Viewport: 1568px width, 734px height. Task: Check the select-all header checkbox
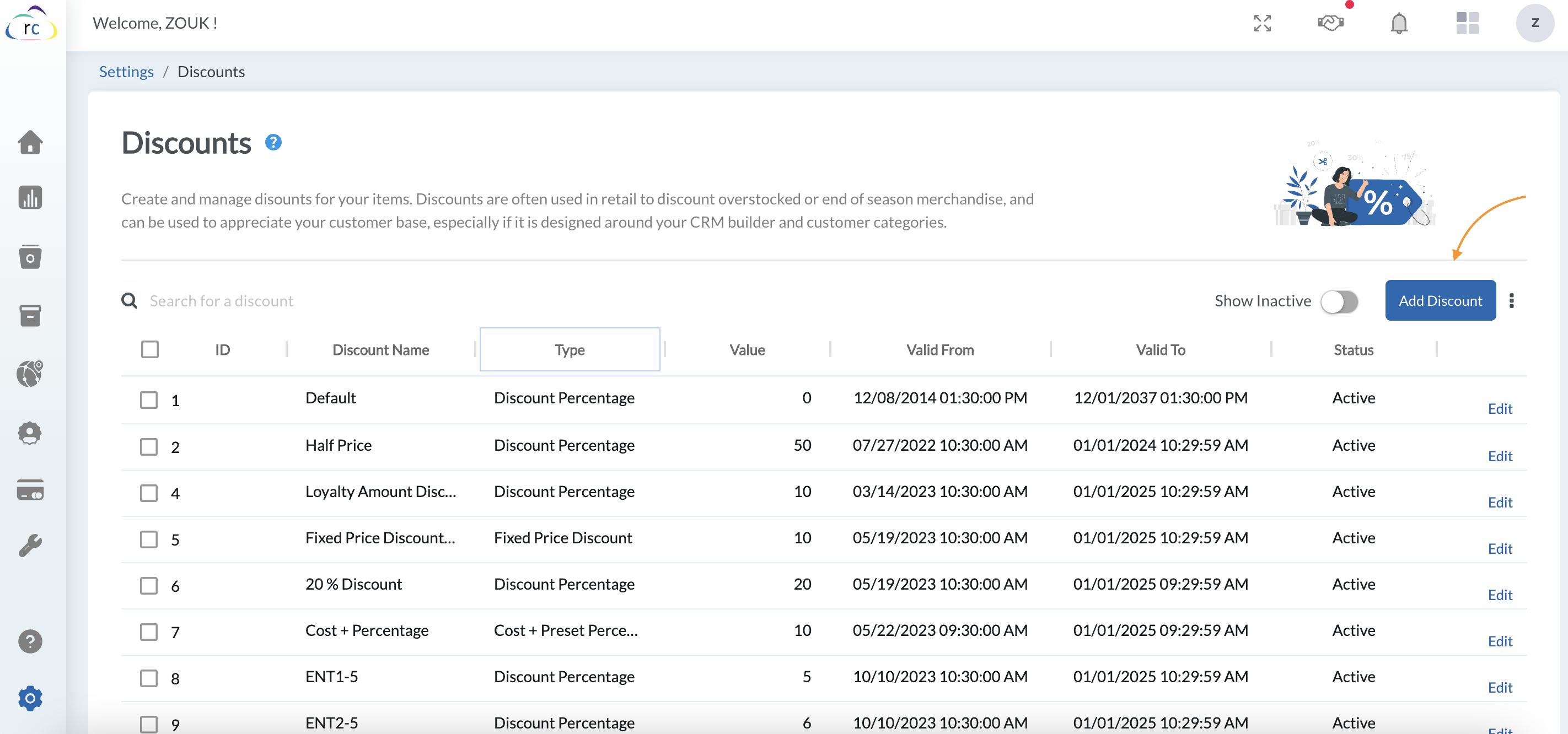click(150, 349)
